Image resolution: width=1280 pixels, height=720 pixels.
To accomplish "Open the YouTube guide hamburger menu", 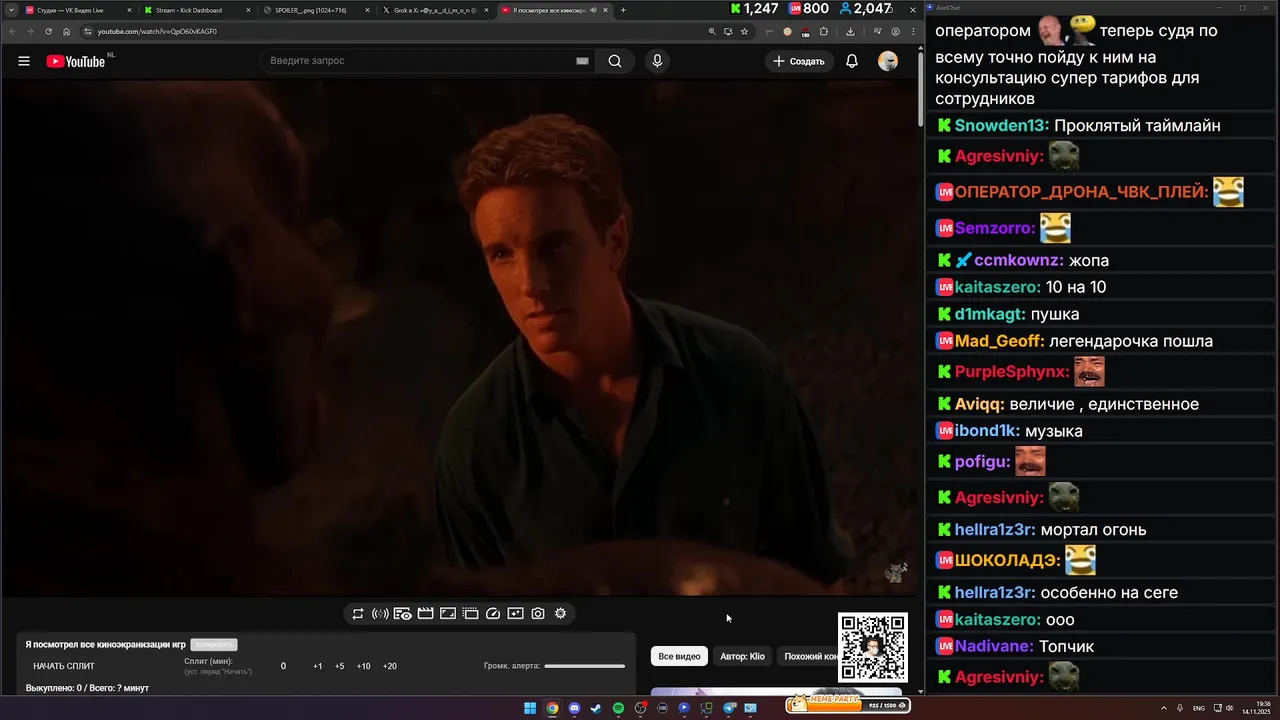I will pyautogui.click(x=24, y=61).
